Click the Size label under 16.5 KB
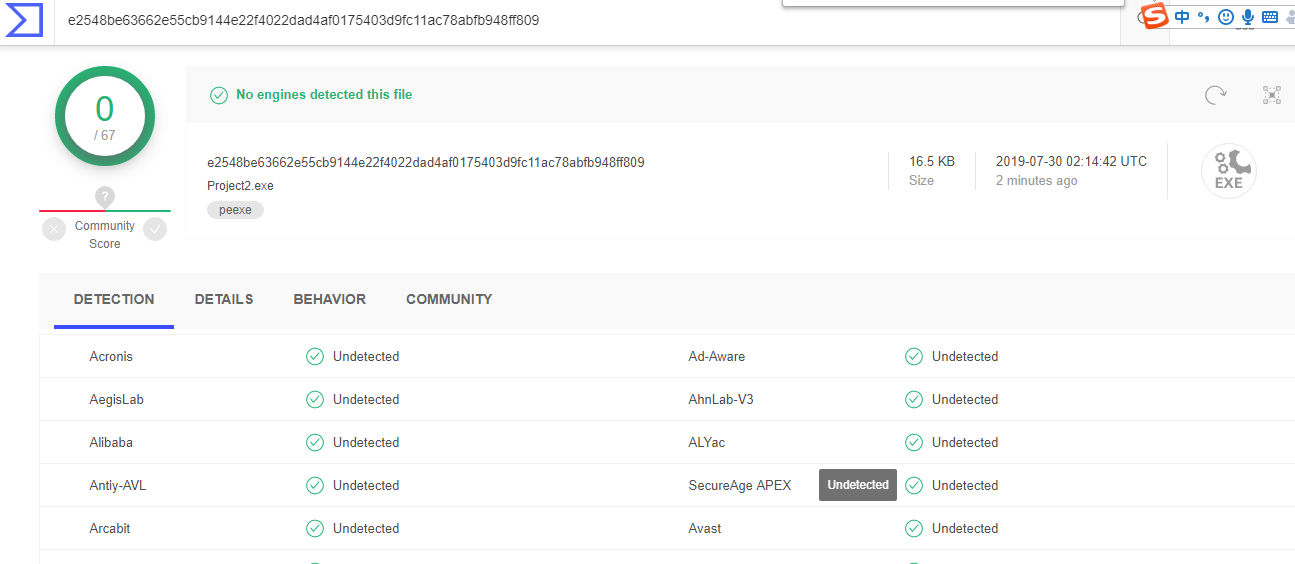Image resolution: width=1295 pixels, height=564 pixels. tap(921, 181)
